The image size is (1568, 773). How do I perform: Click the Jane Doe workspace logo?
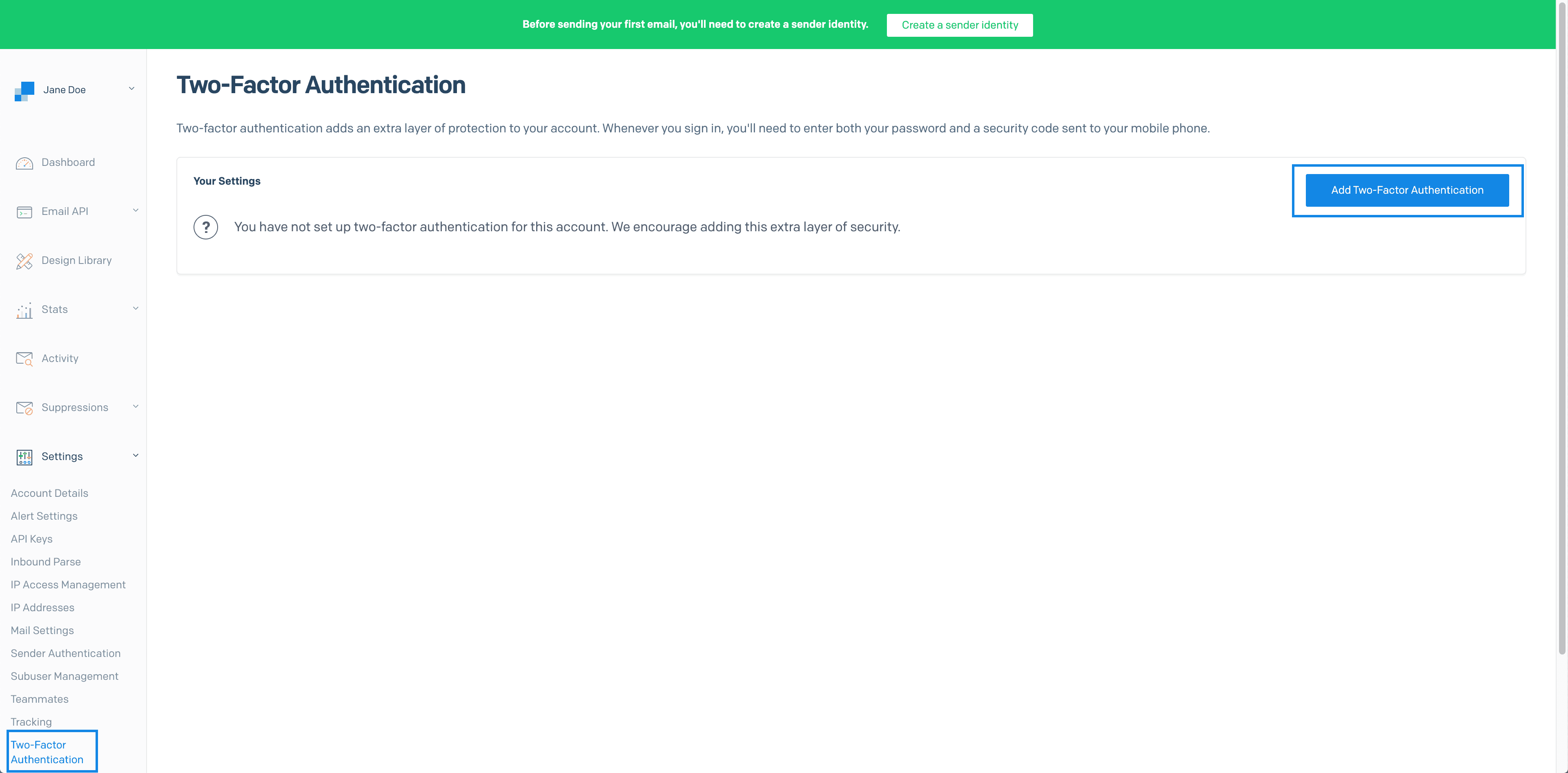point(24,89)
